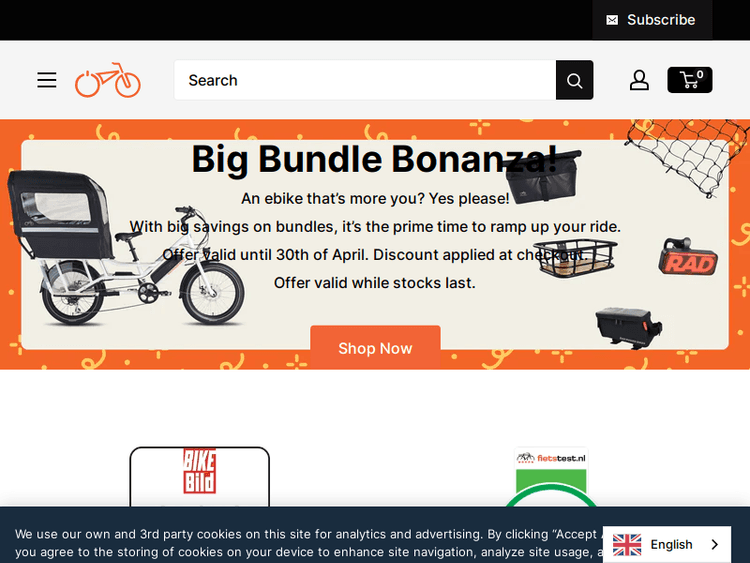Open the shopping cart icon
Image resolution: width=750 pixels, height=563 pixels.
[690, 80]
